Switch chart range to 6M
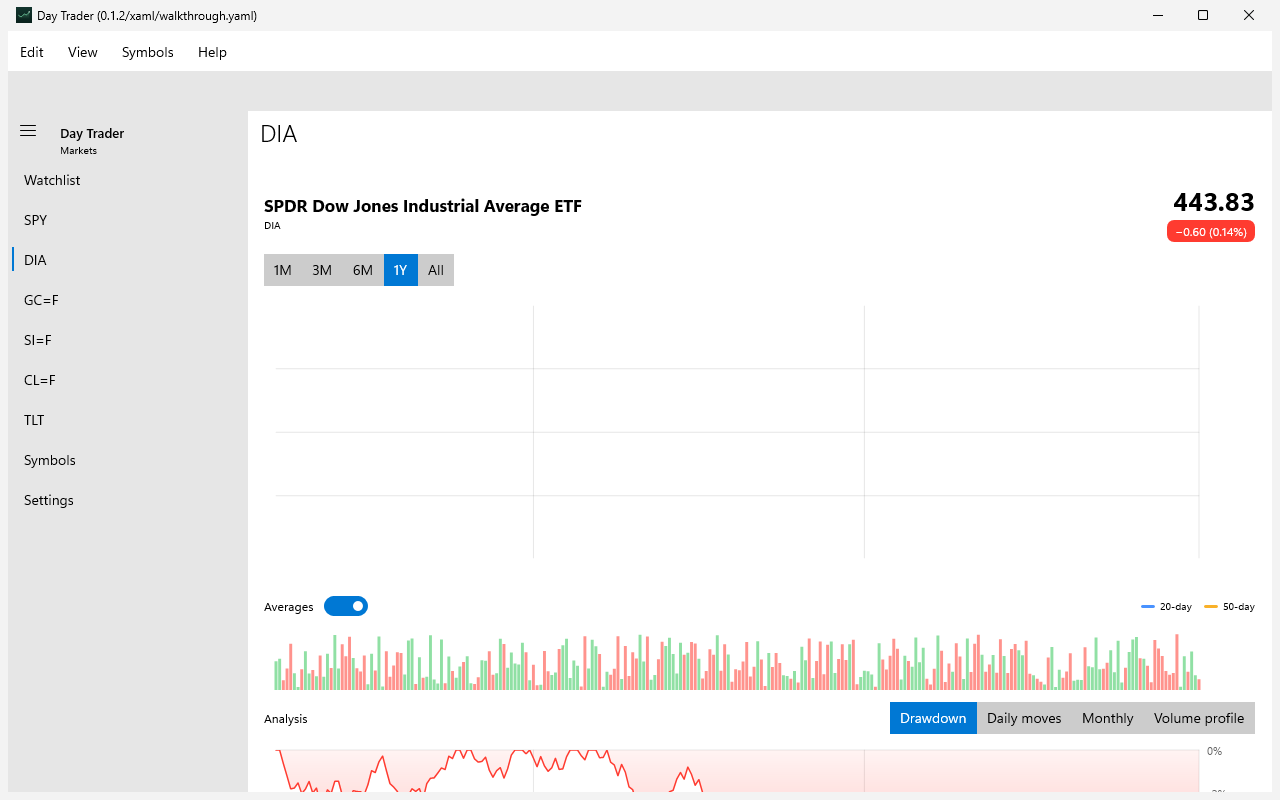This screenshot has width=1280, height=800. click(x=363, y=270)
